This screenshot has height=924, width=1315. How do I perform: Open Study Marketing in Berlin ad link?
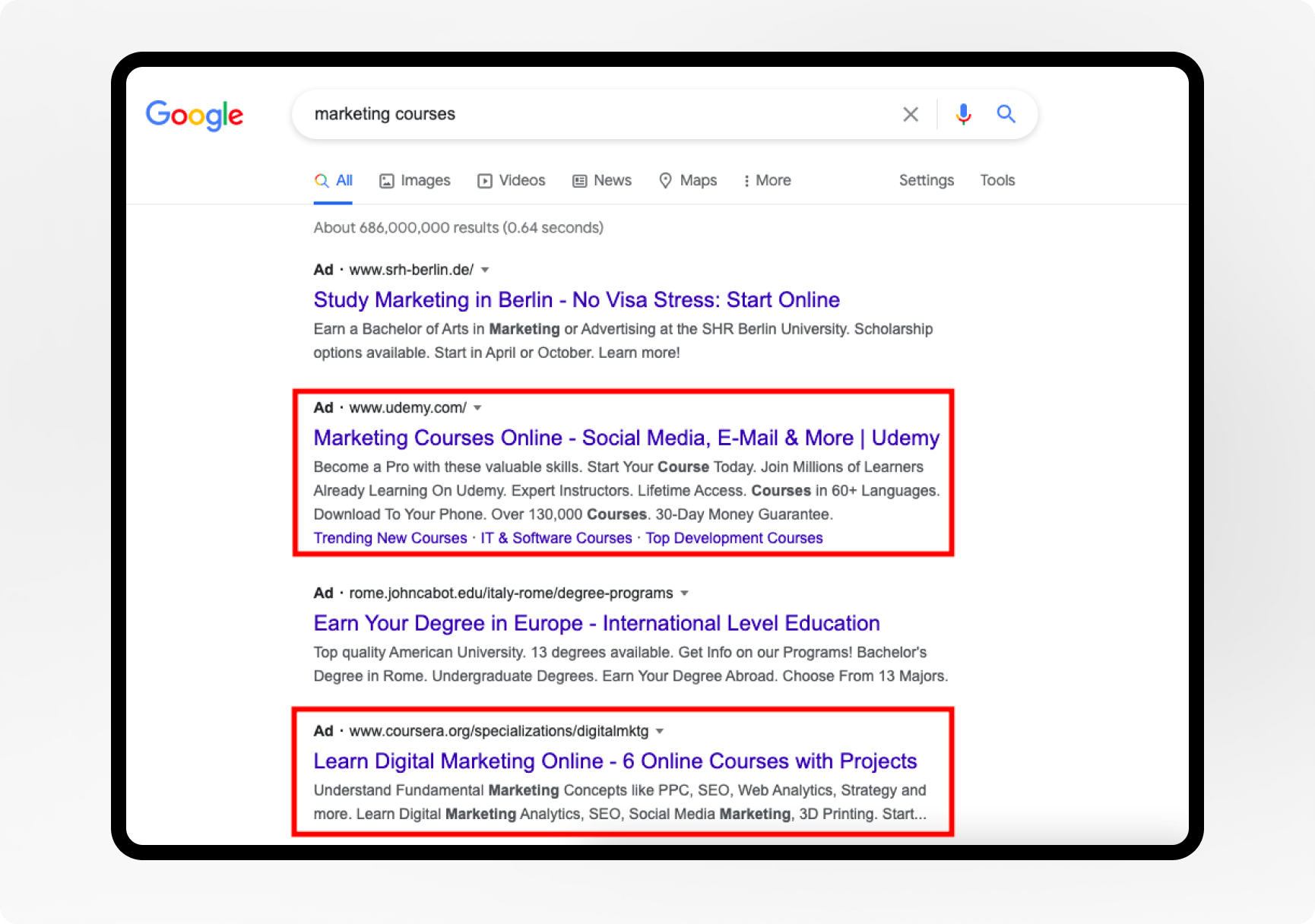(x=576, y=299)
